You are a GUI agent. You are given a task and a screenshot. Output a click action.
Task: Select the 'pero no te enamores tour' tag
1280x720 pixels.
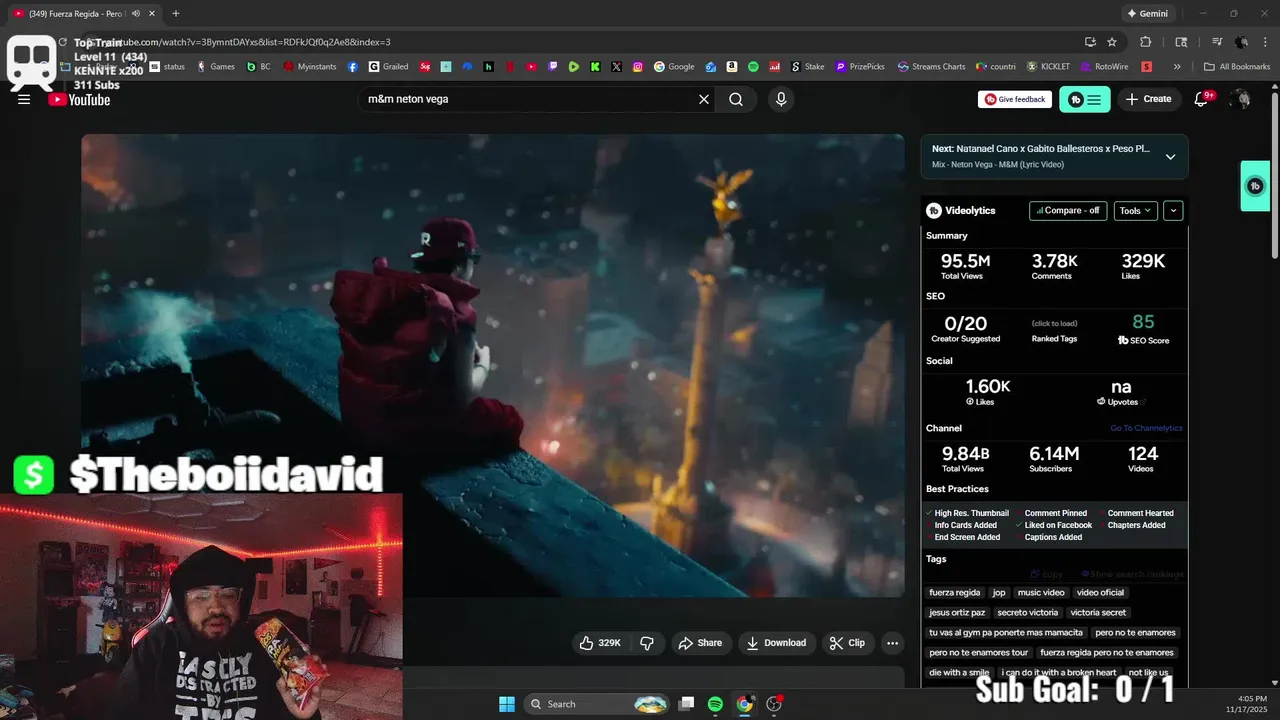point(978,652)
